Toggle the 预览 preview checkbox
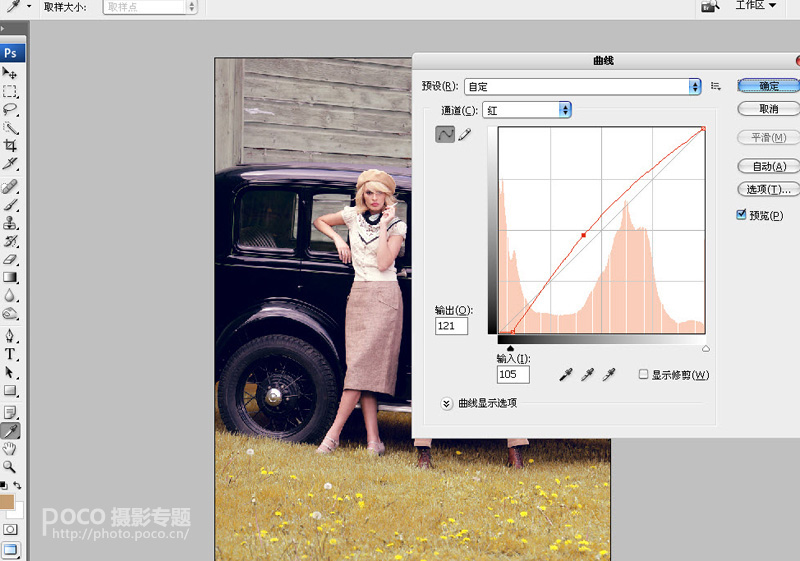 click(741, 215)
